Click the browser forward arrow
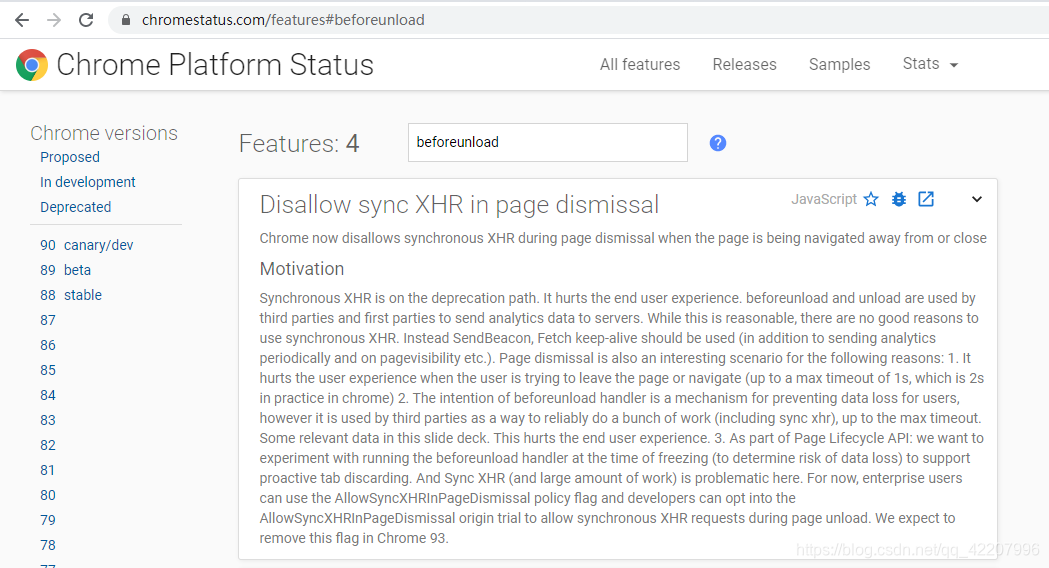1049x568 pixels. point(54,20)
